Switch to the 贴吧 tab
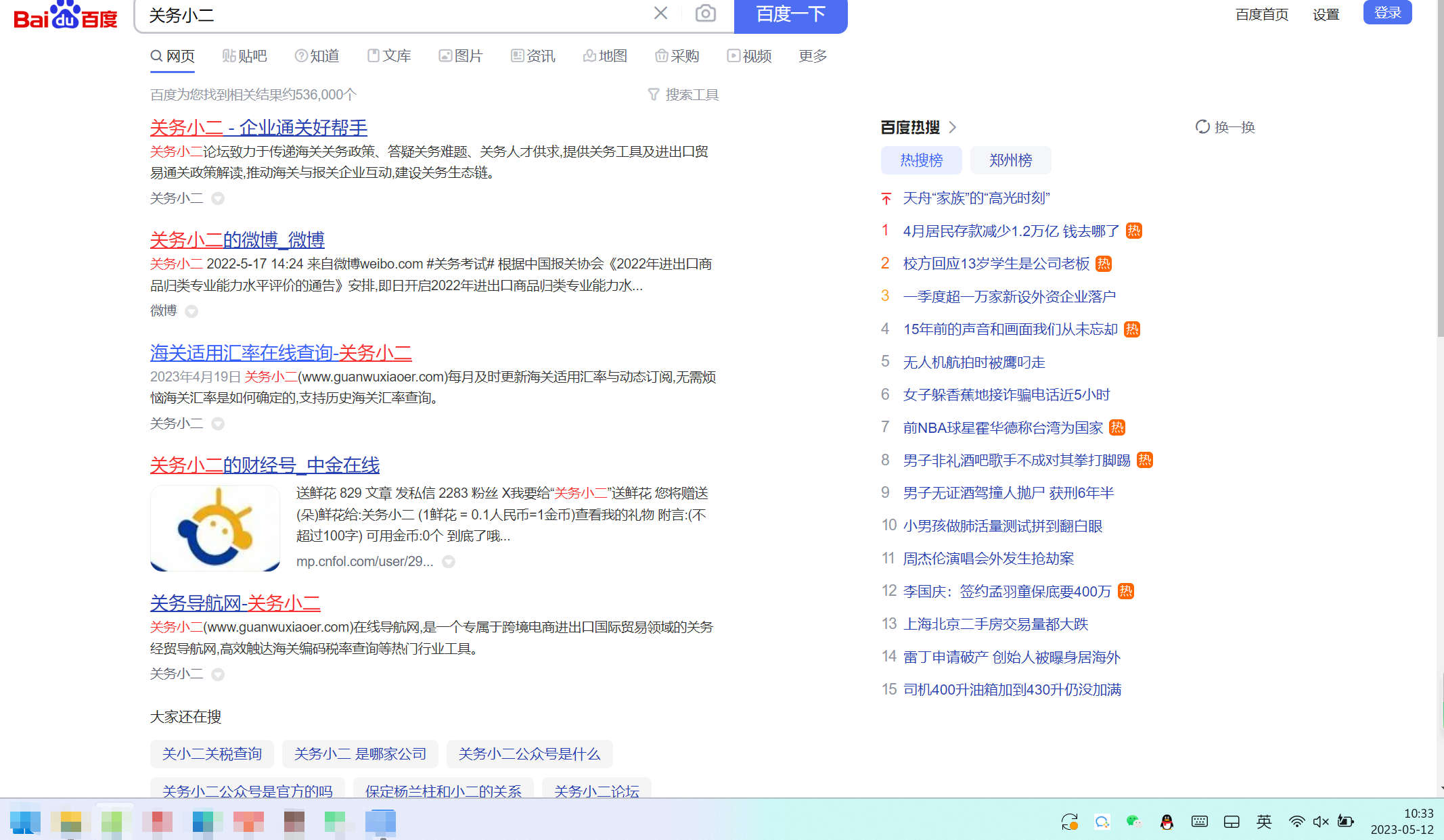The image size is (1444, 840). point(244,56)
